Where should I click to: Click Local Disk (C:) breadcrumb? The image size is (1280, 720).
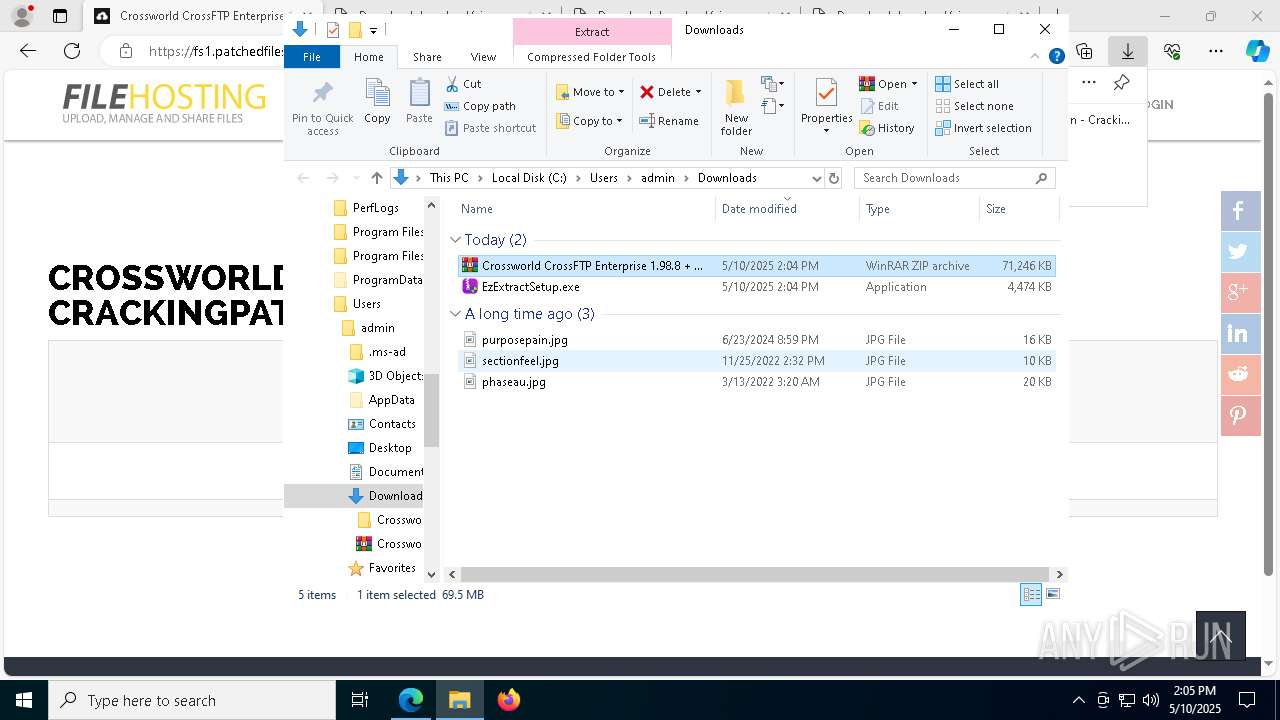pos(529,178)
